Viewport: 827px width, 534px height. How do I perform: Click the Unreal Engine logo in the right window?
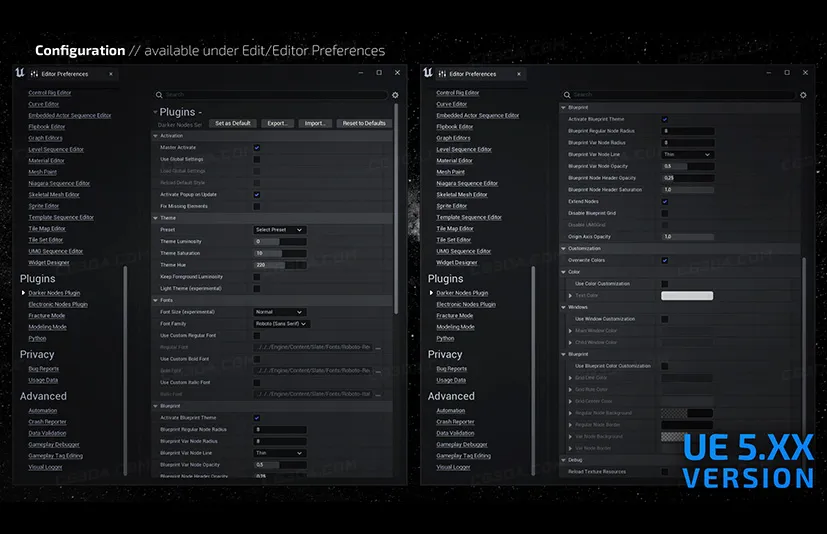(428, 73)
